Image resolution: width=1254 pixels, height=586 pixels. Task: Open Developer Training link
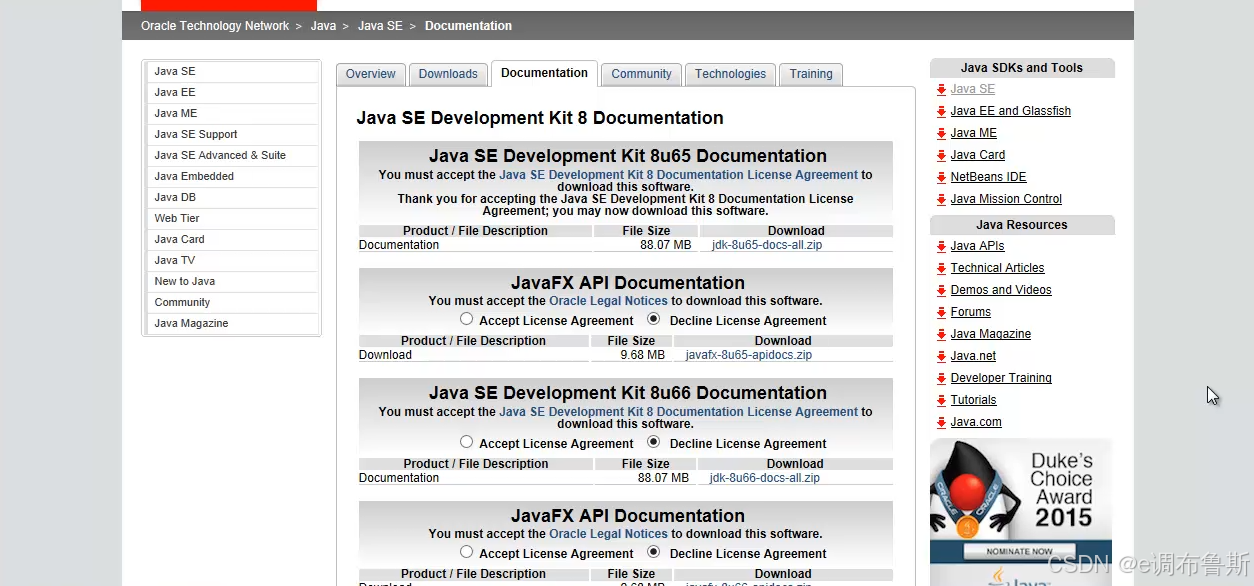(1001, 378)
